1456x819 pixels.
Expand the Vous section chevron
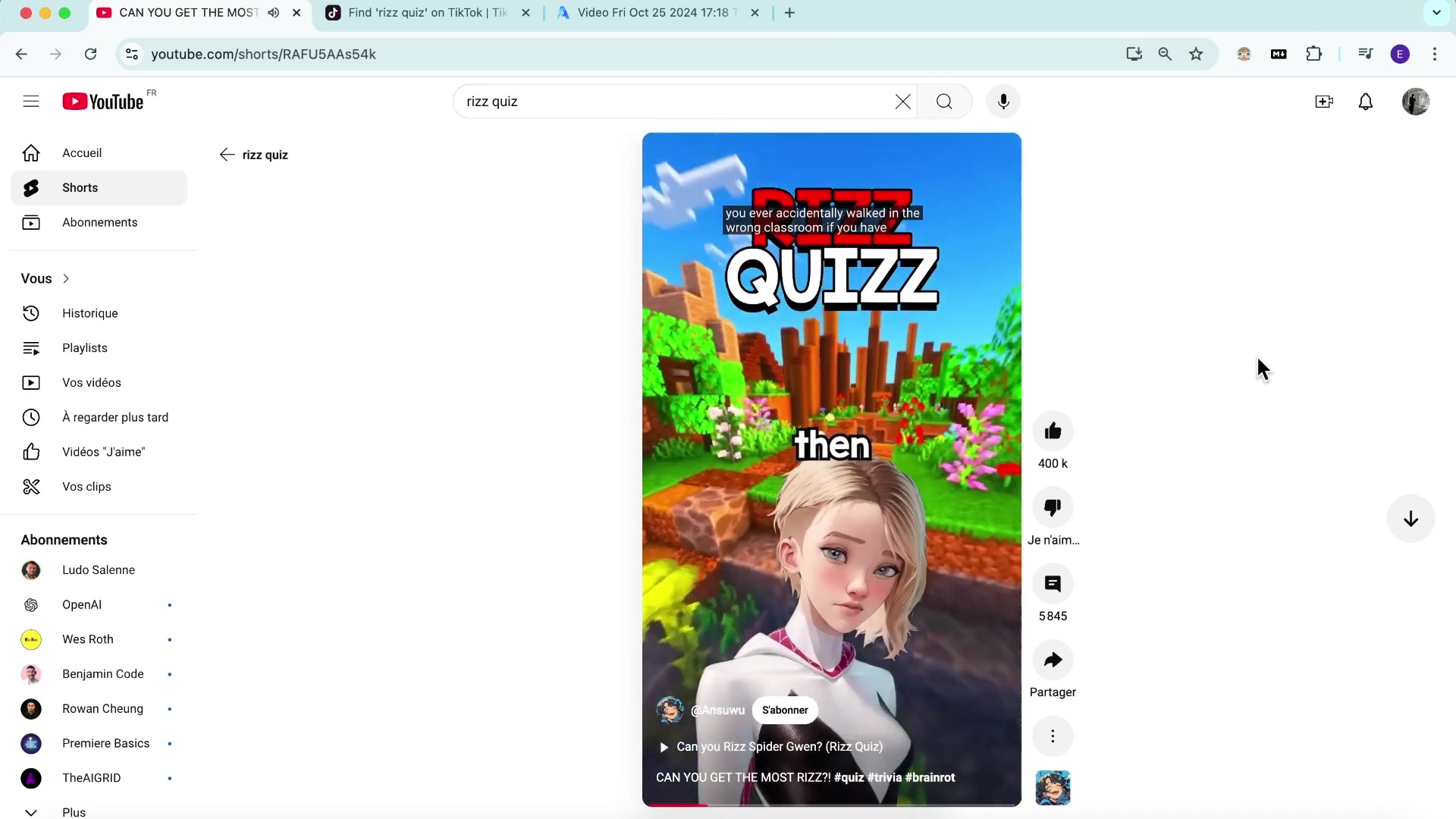66,279
